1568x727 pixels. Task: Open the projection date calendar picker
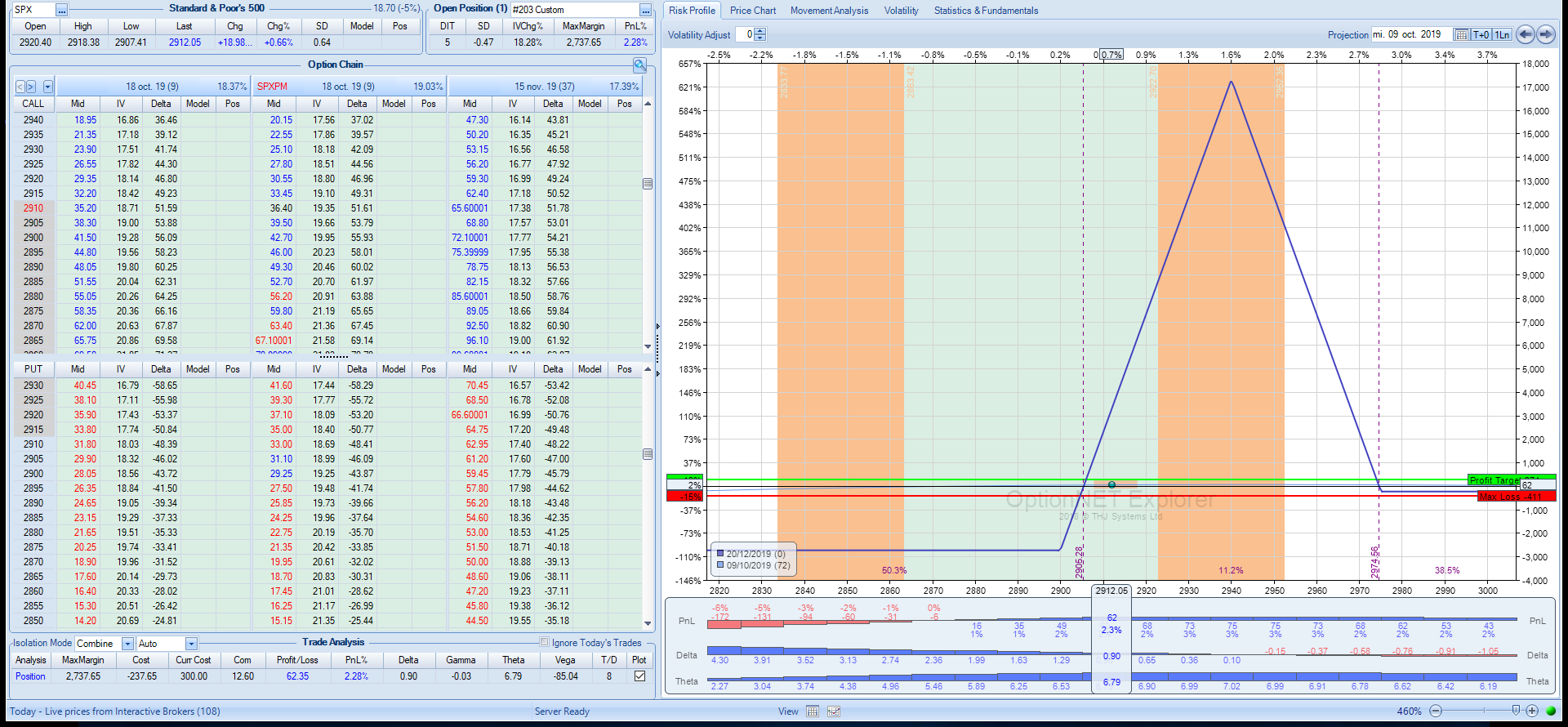[1461, 34]
